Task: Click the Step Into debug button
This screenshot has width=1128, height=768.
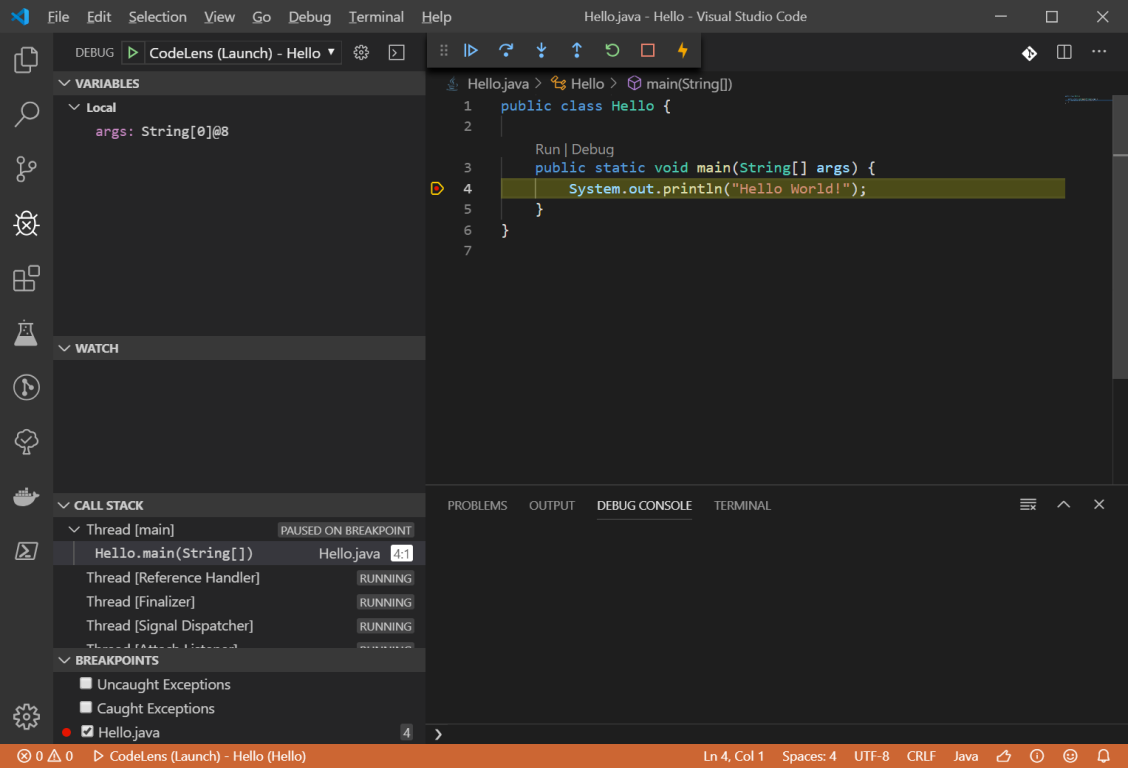Action: (x=541, y=50)
